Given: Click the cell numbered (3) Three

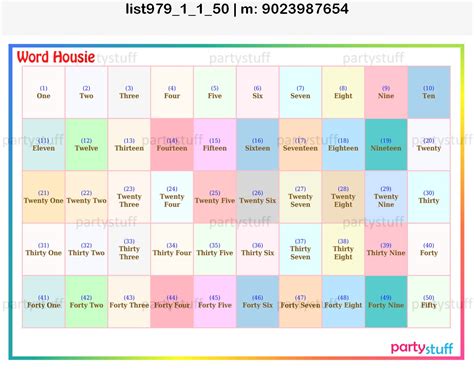Looking at the screenshot, I should tap(129, 92).
